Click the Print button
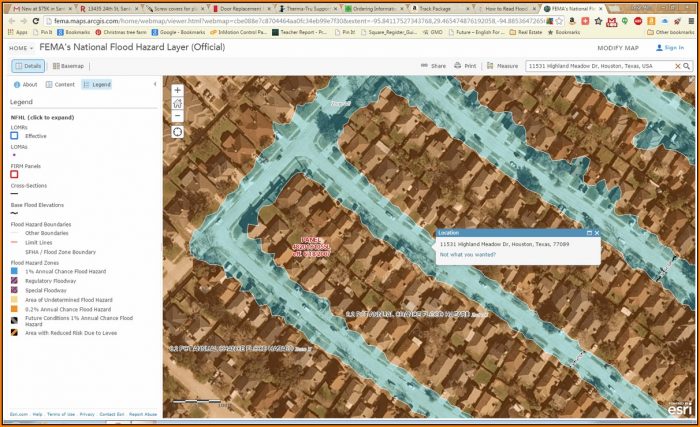The height and width of the screenshot is (427, 700). click(465, 66)
